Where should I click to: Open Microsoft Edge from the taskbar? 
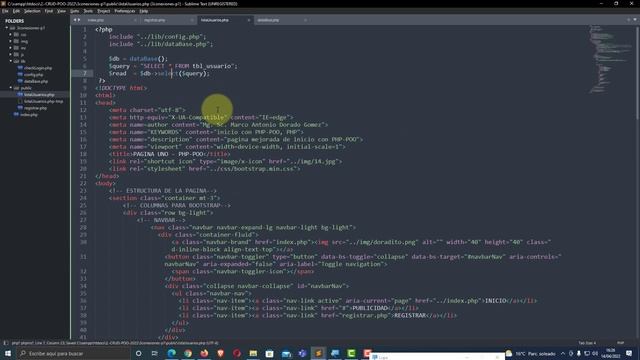tap(171, 353)
